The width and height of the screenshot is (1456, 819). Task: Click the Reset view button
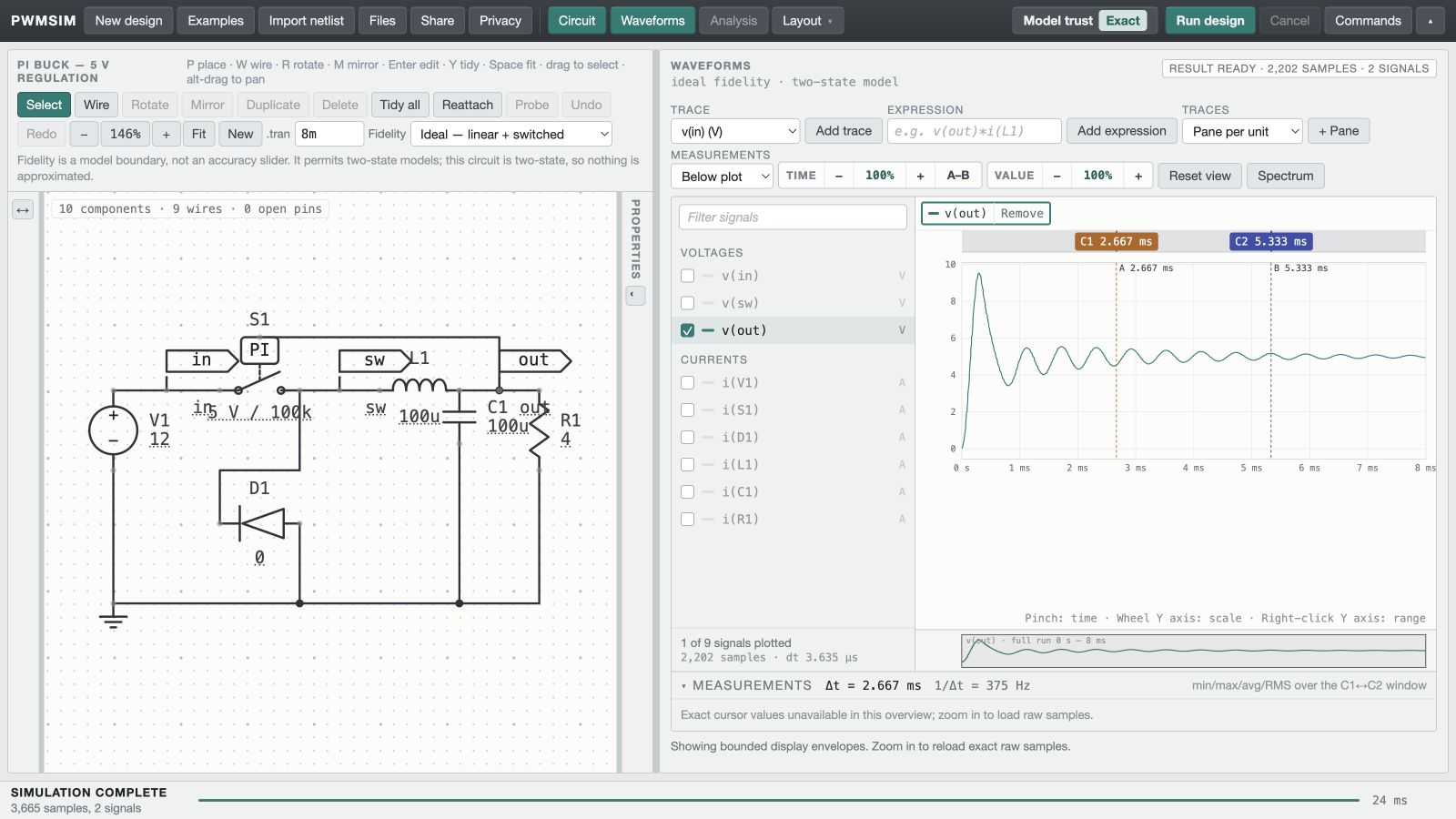pos(1199,176)
